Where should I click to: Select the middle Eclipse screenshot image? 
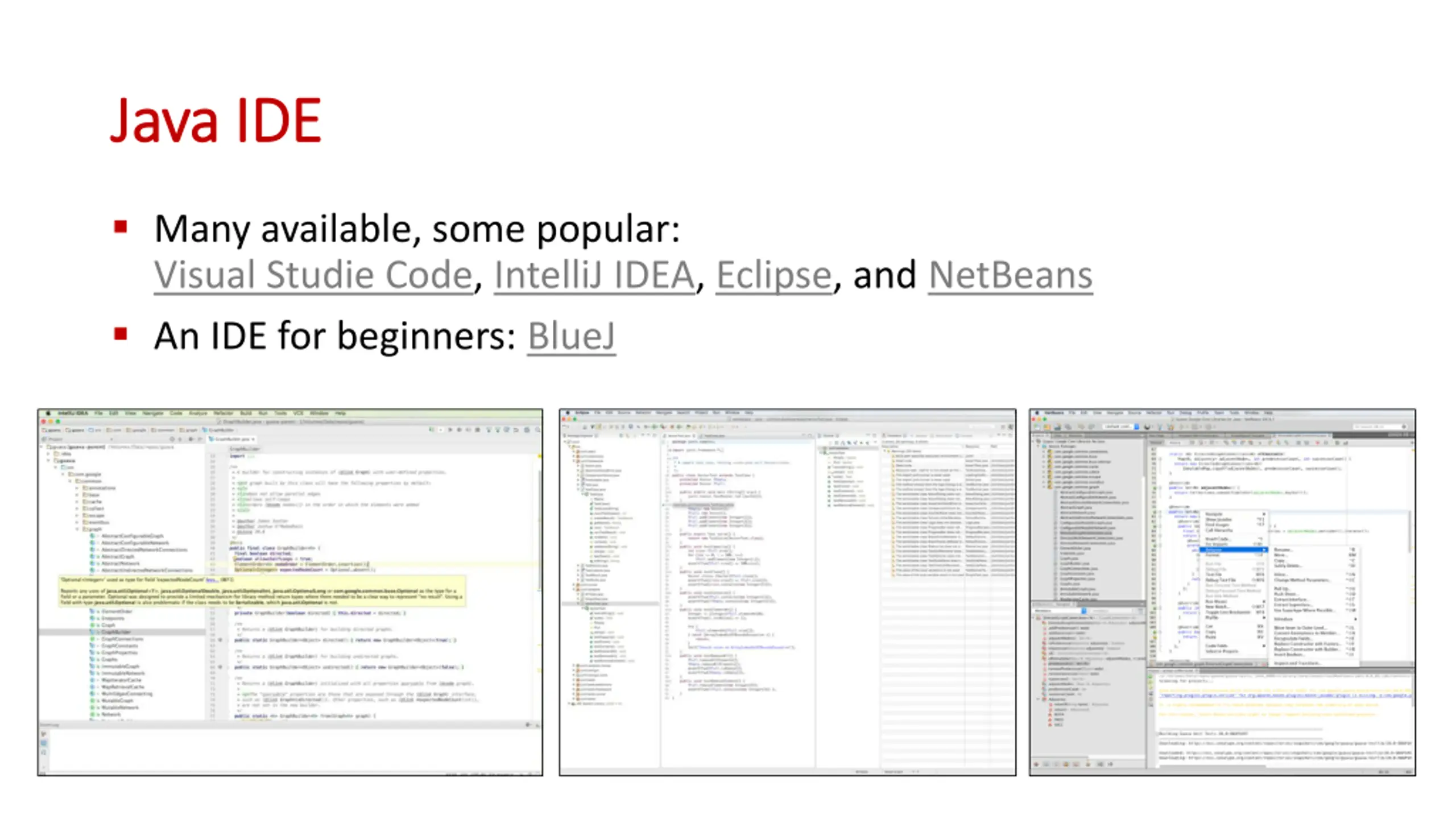tap(787, 591)
